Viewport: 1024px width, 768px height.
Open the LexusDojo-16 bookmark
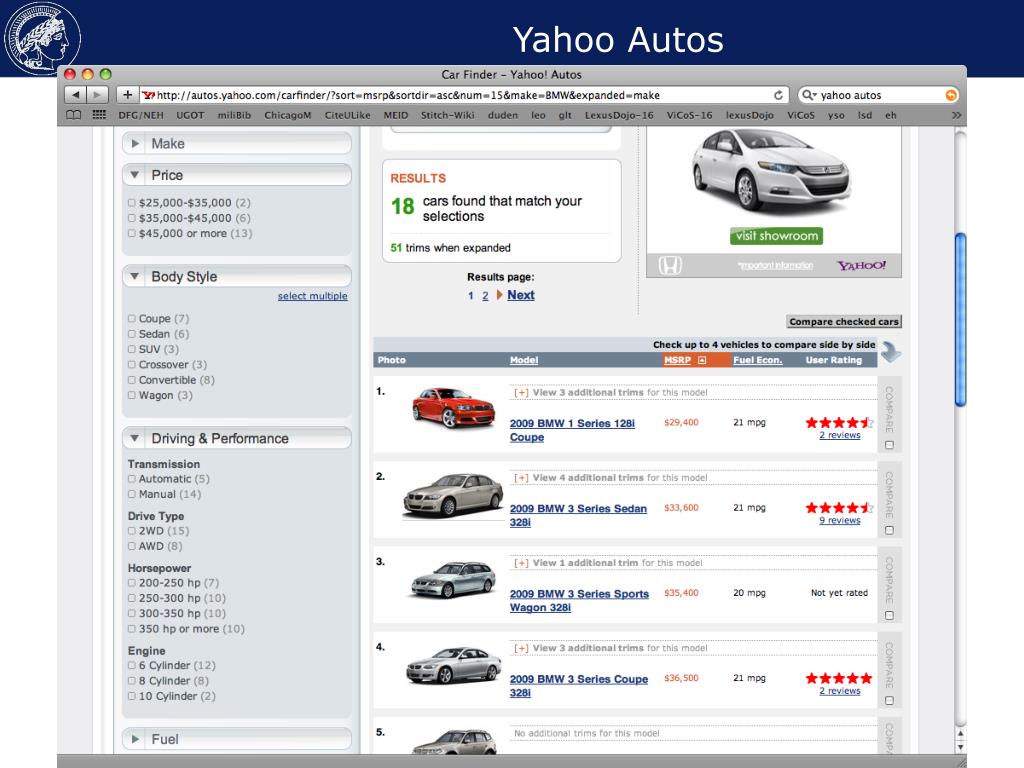[619, 115]
